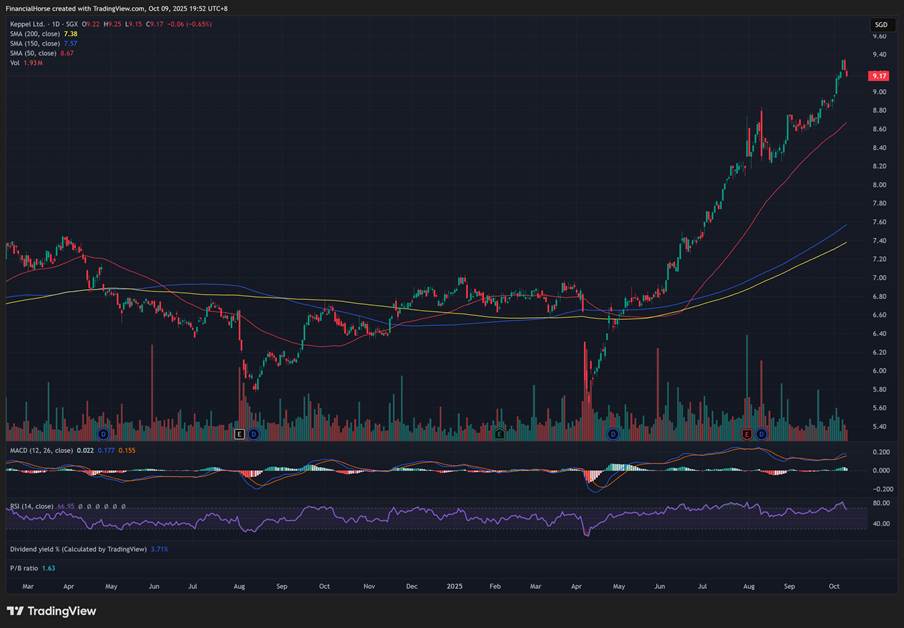Open the SGD currency selector
The height and width of the screenshot is (628, 904).
(x=880, y=24)
